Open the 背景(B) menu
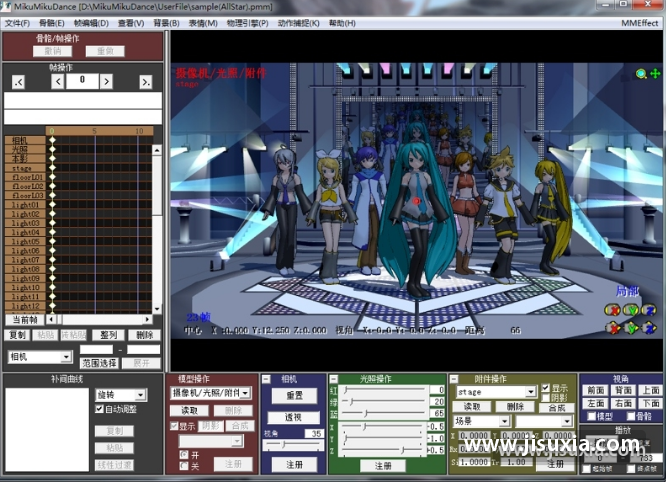 [166, 23]
